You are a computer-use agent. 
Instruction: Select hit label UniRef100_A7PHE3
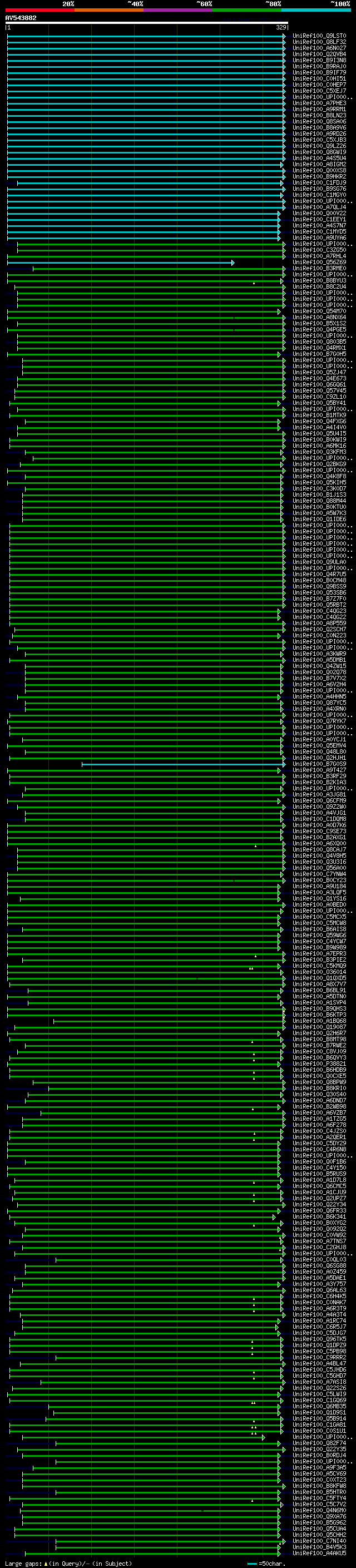(x=319, y=103)
